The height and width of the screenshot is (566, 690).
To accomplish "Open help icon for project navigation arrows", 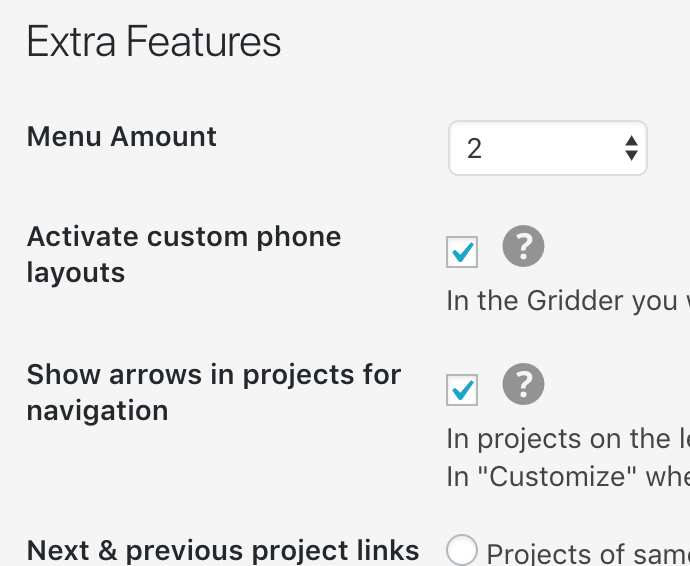I will tap(523, 384).
